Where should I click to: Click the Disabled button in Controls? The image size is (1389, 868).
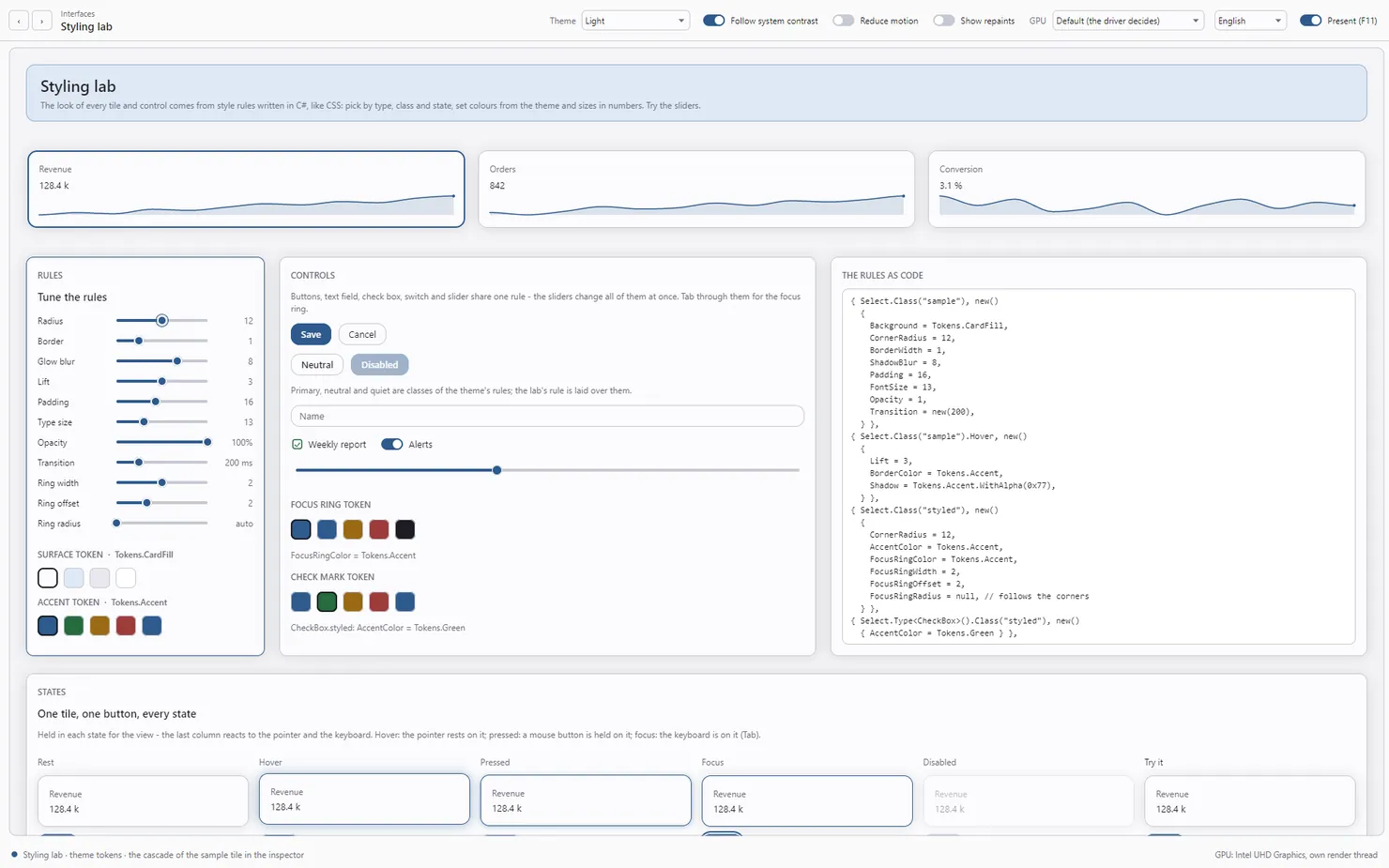tap(379, 365)
